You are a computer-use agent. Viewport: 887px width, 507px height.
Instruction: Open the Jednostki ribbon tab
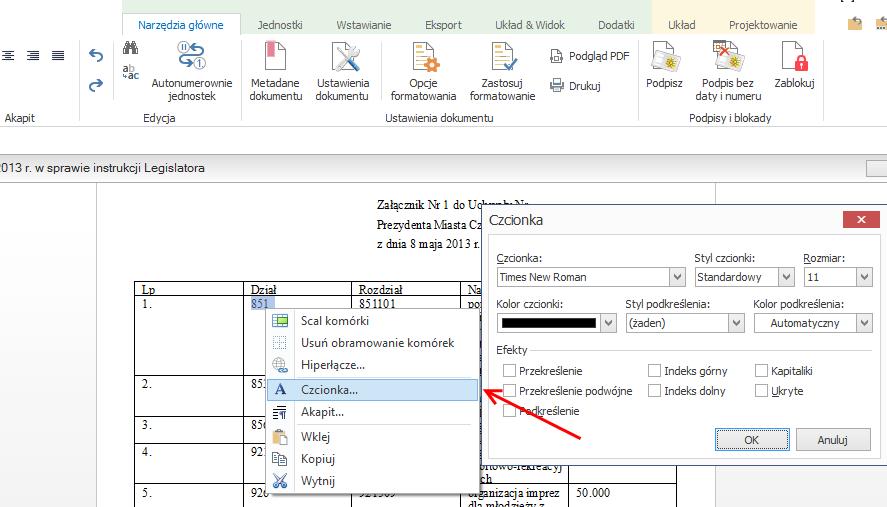[x=280, y=25]
